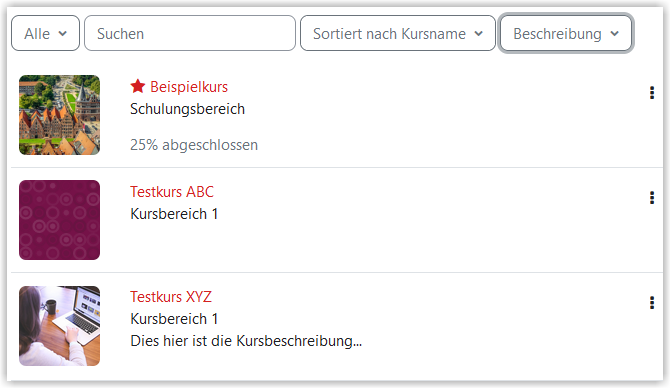Click the chevron arrow in the Alle filter
Screen dimensions: 671x389
click(63, 33)
